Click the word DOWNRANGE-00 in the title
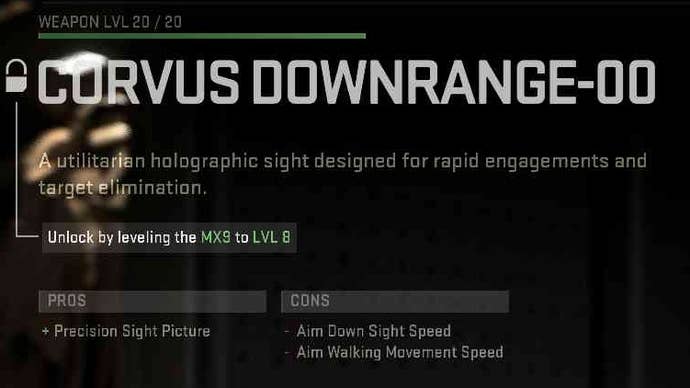690x388 pixels. (x=454, y=82)
